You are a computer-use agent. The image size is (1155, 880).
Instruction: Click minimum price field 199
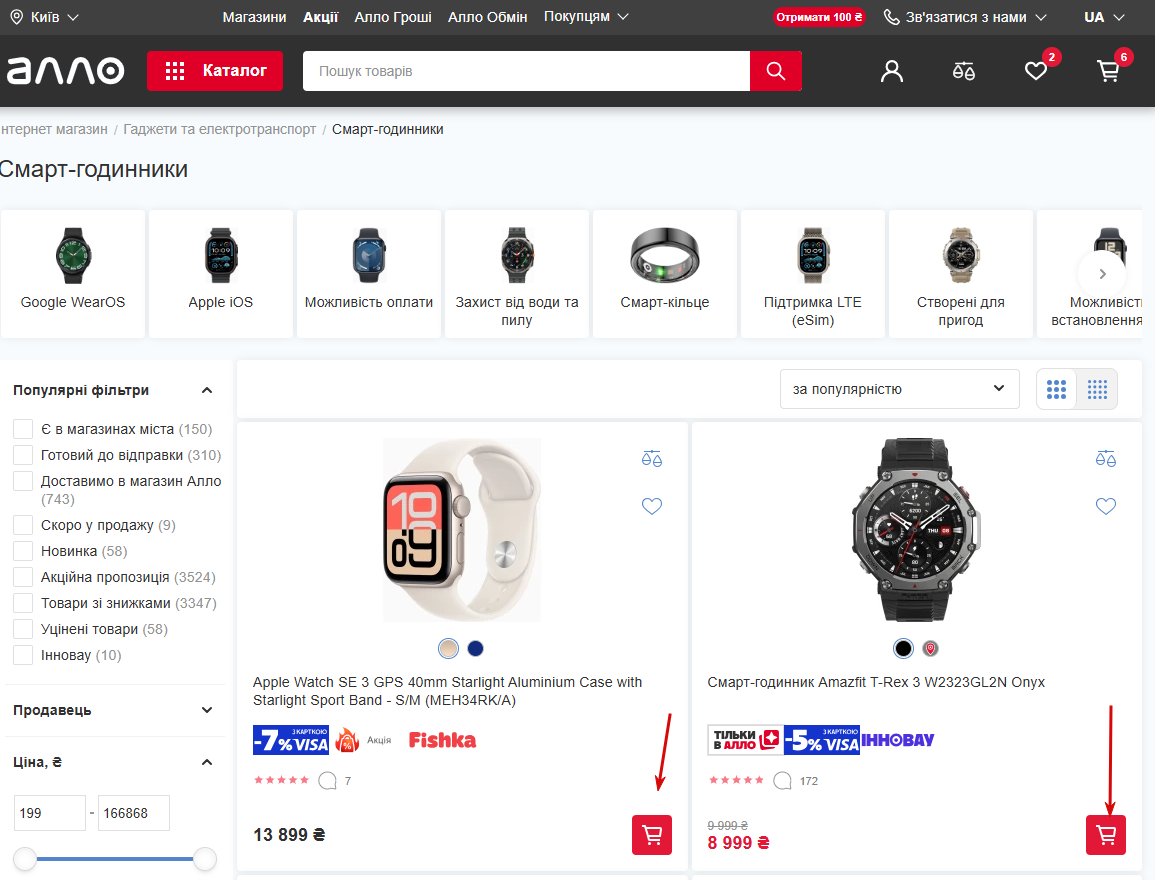point(49,813)
